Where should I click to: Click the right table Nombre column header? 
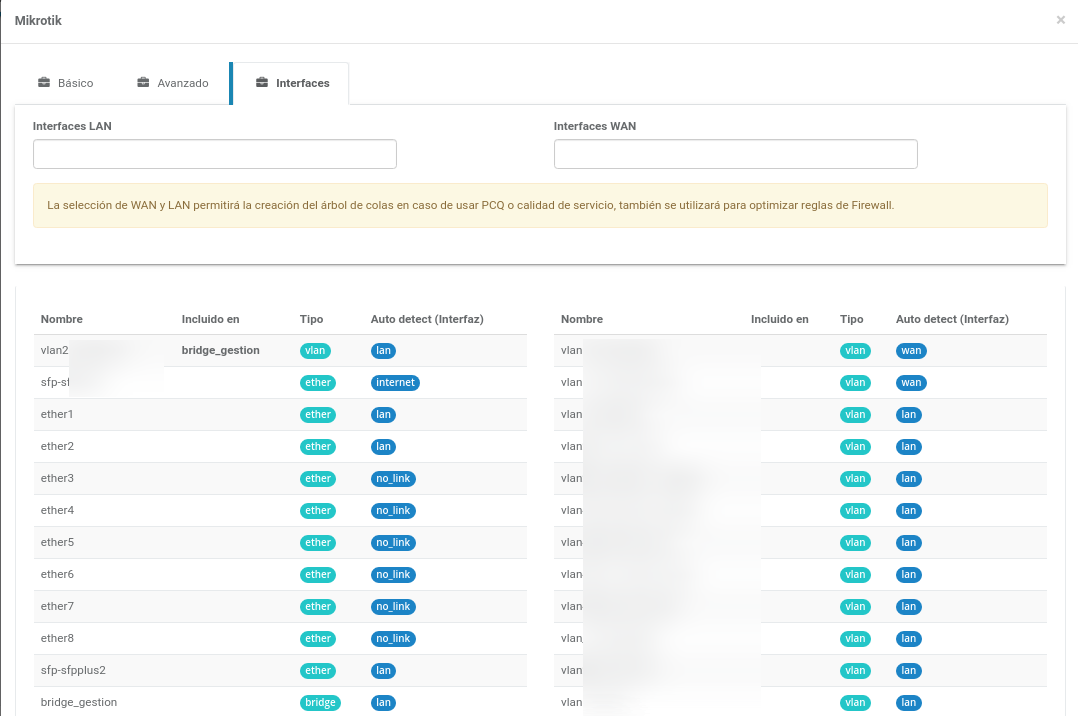point(582,319)
